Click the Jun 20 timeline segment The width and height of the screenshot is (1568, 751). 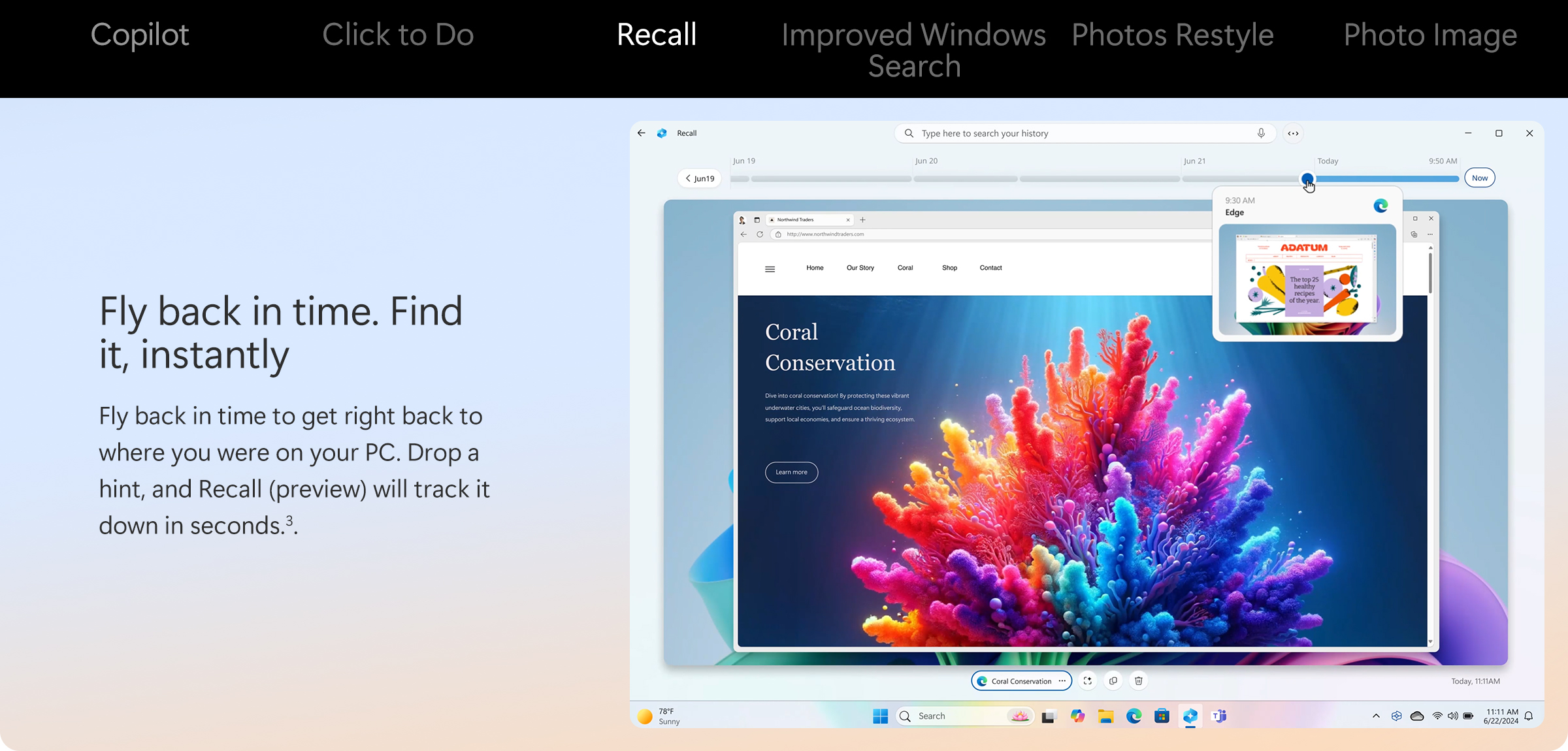[966, 178]
